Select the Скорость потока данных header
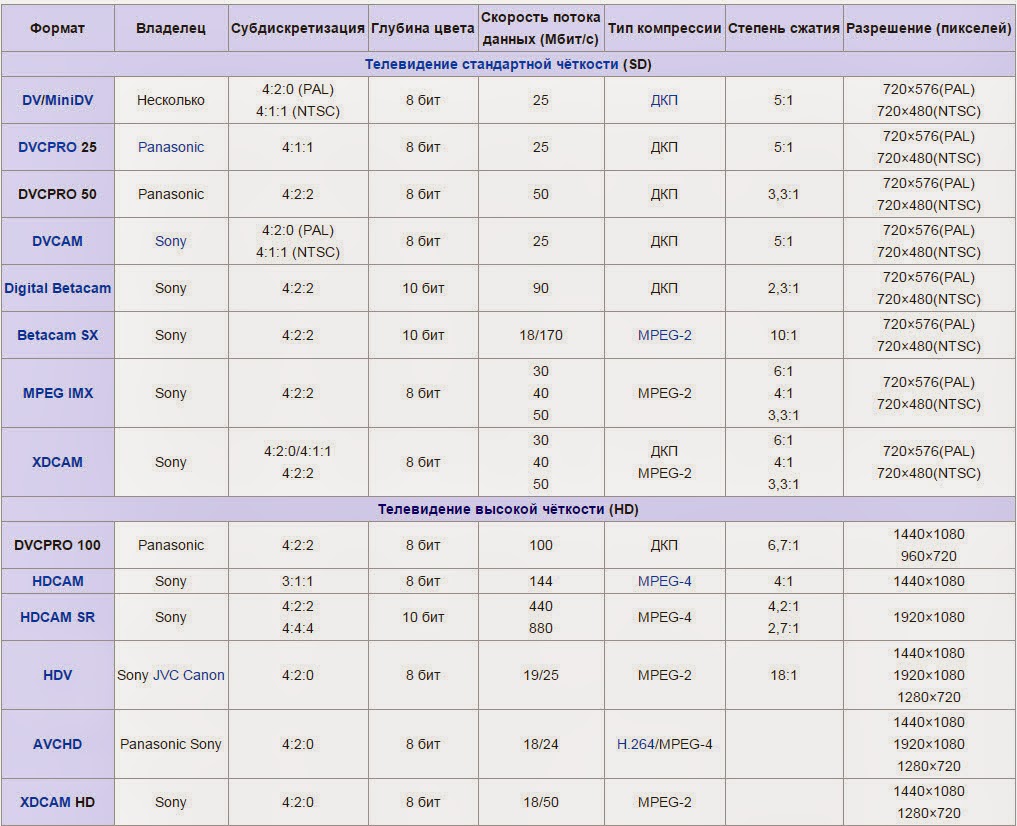Screen dimensions: 1017x826 coord(540,29)
